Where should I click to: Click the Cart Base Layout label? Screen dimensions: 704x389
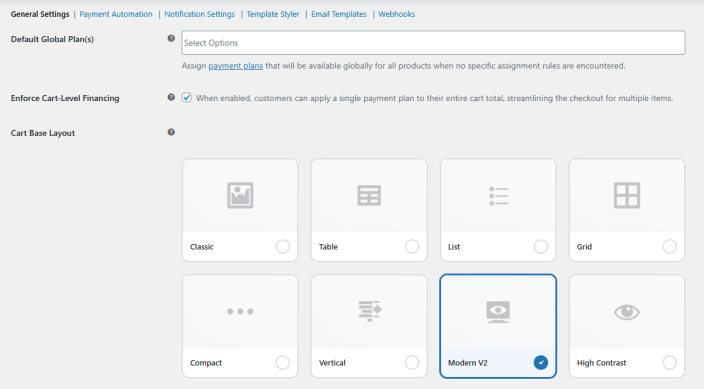tap(43, 133)
